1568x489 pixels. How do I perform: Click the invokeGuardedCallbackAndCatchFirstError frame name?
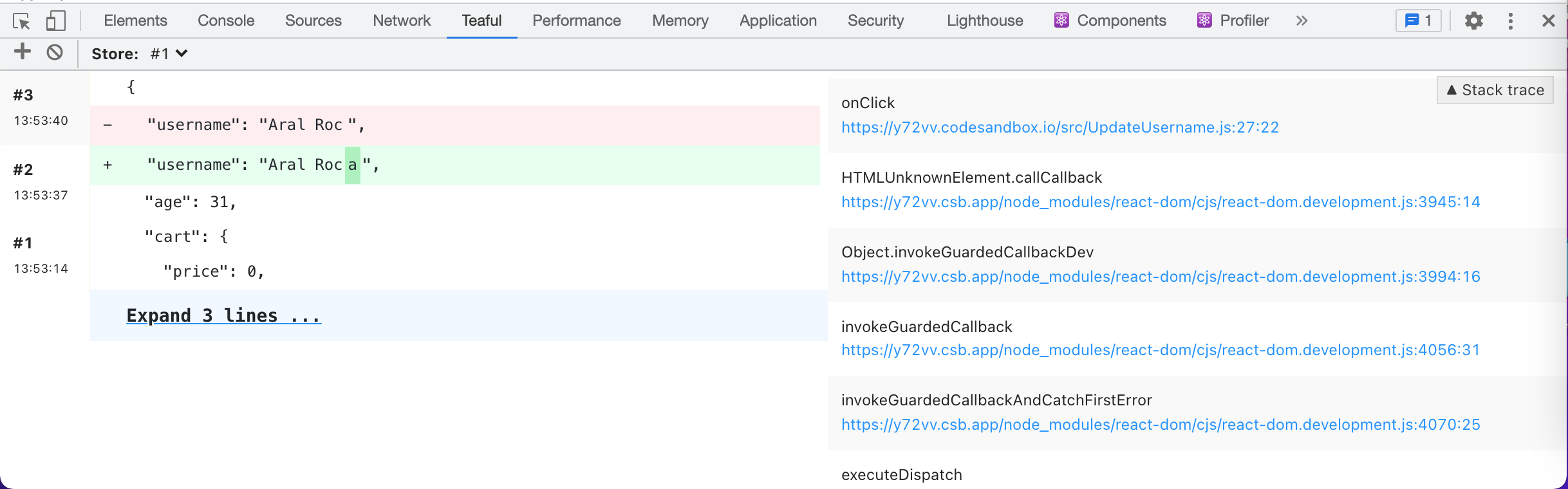click(x=996, y=400)
